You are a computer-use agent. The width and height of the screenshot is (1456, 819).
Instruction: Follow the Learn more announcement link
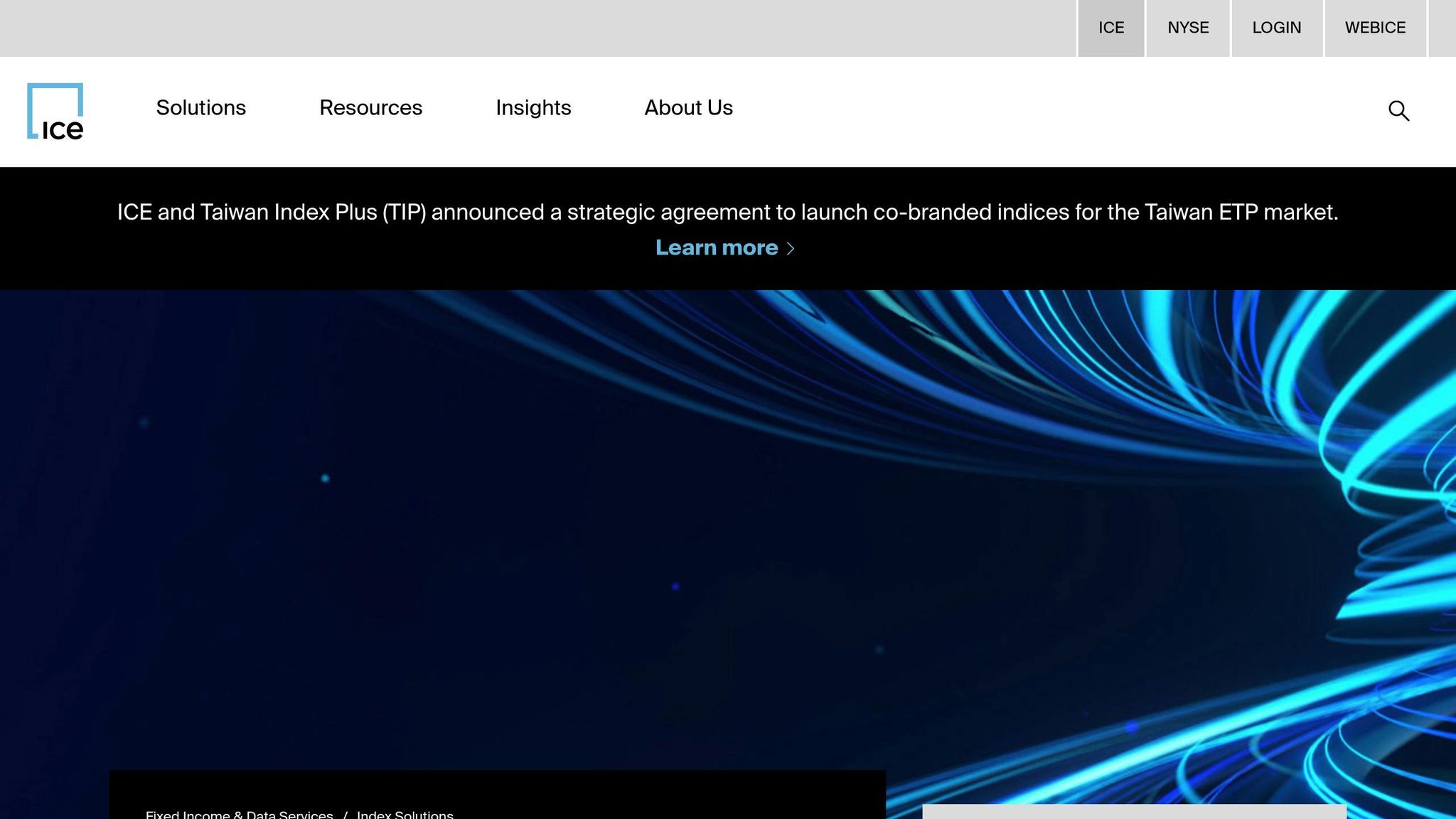717,247
